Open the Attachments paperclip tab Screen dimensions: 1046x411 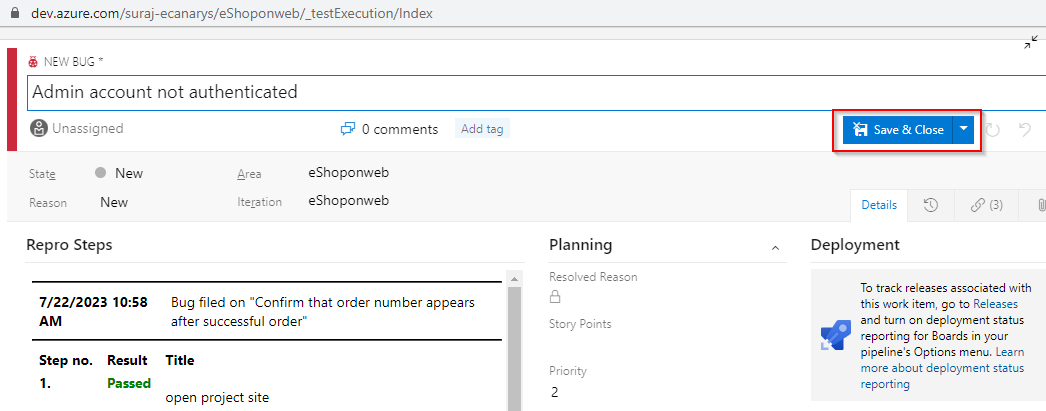click(x=1040, y=206)
